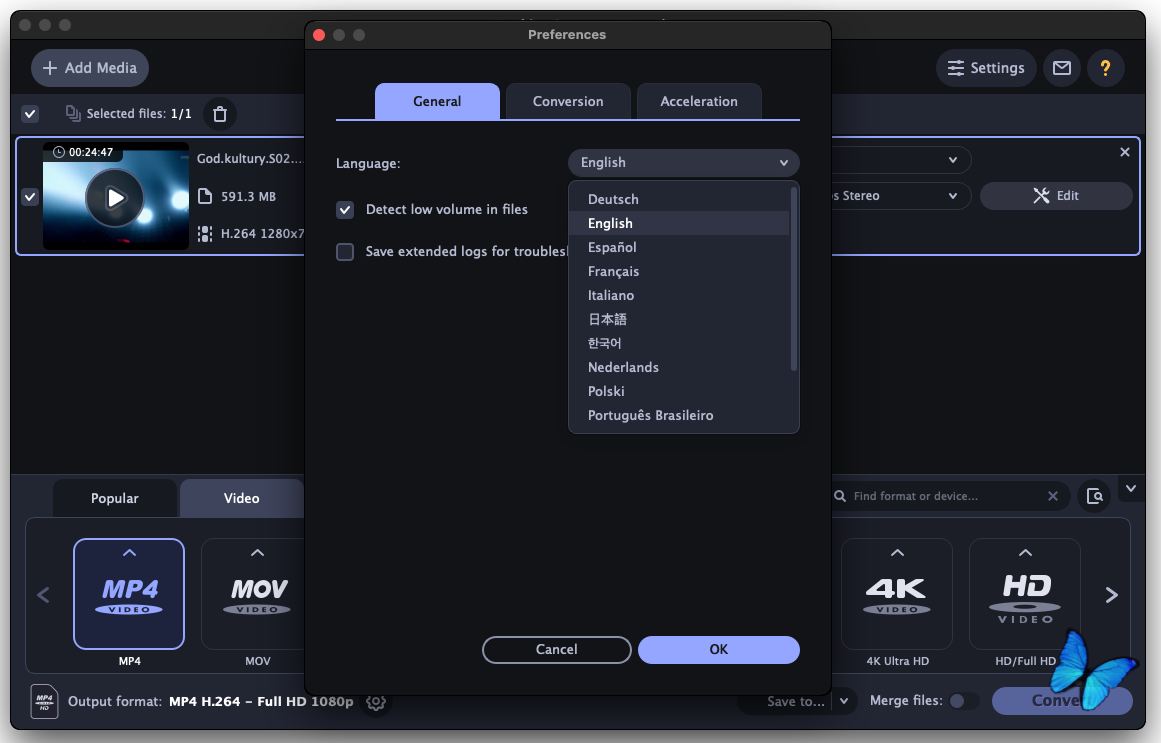Go to next formats with right arrow
Viewport: 1161px width, 743px height.
pyautogui.click(x=1111, y=595)
